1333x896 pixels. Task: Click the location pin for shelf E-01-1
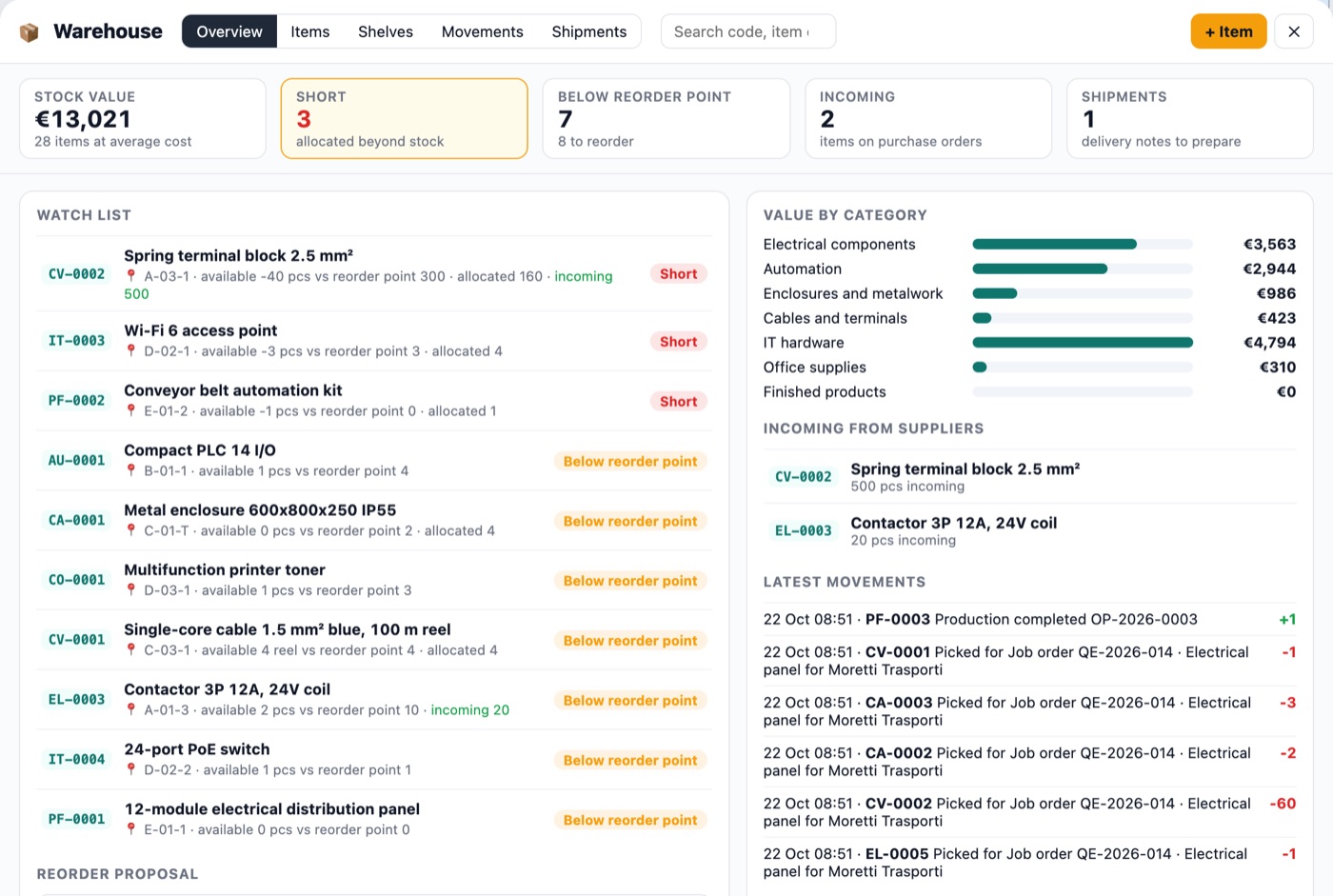click(x=131, y=830)
